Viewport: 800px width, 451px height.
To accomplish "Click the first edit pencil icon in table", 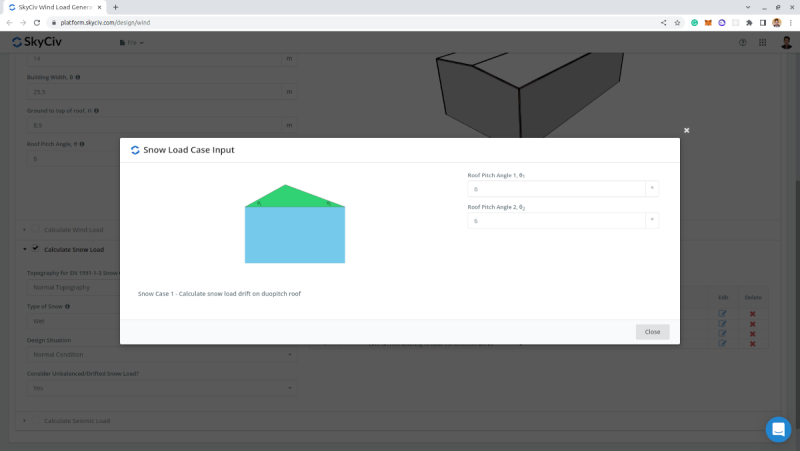I will point(722,314).
